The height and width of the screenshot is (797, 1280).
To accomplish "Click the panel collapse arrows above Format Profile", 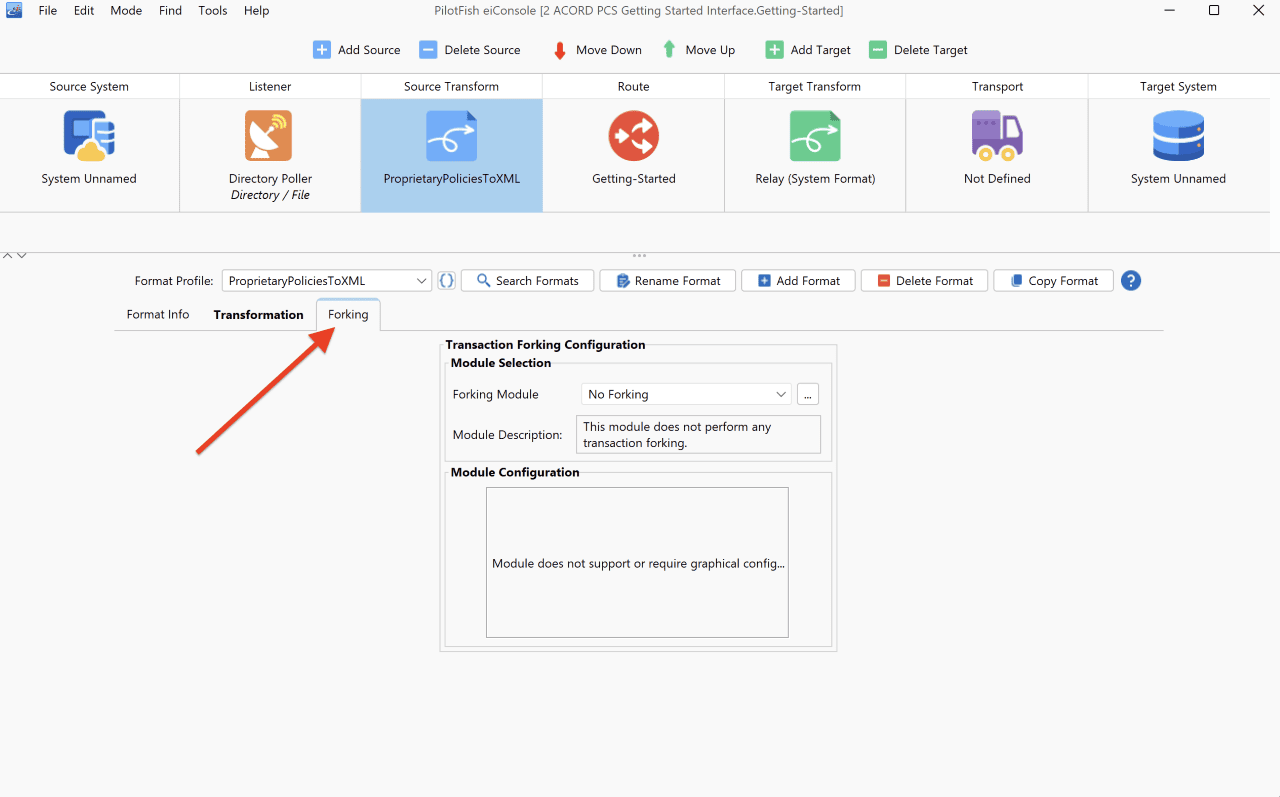I will coord(14,256).
